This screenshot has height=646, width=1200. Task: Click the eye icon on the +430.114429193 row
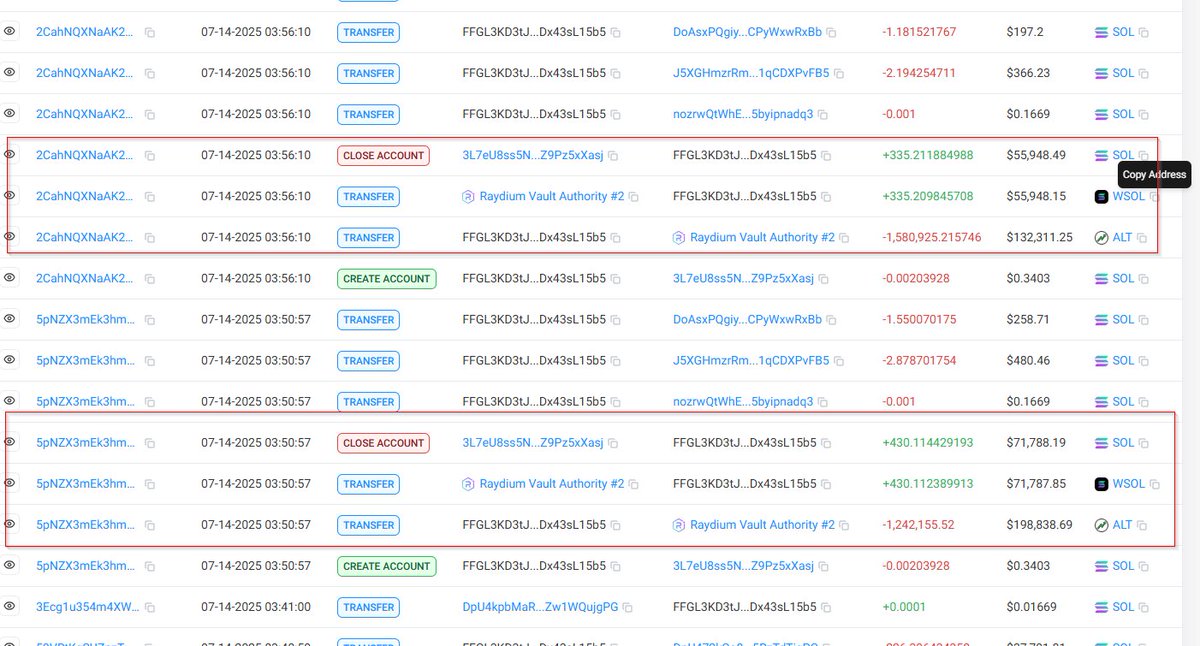point(9,442)
